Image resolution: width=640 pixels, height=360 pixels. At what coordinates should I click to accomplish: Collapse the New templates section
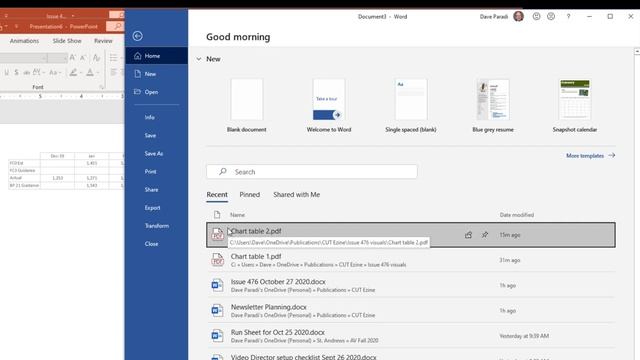coord(199,59)
